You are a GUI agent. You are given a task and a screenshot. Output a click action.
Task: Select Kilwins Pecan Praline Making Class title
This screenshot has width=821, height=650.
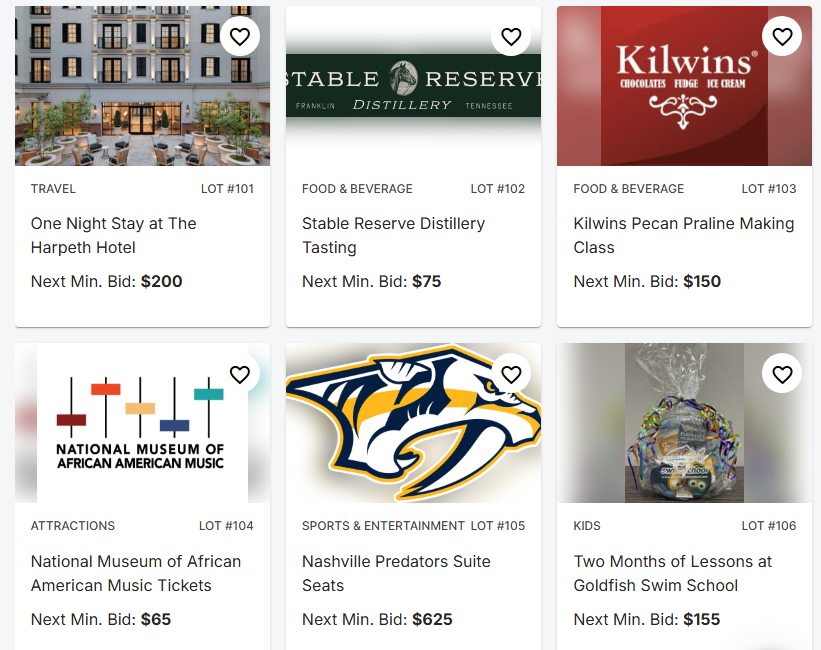(x=683, y=235)
